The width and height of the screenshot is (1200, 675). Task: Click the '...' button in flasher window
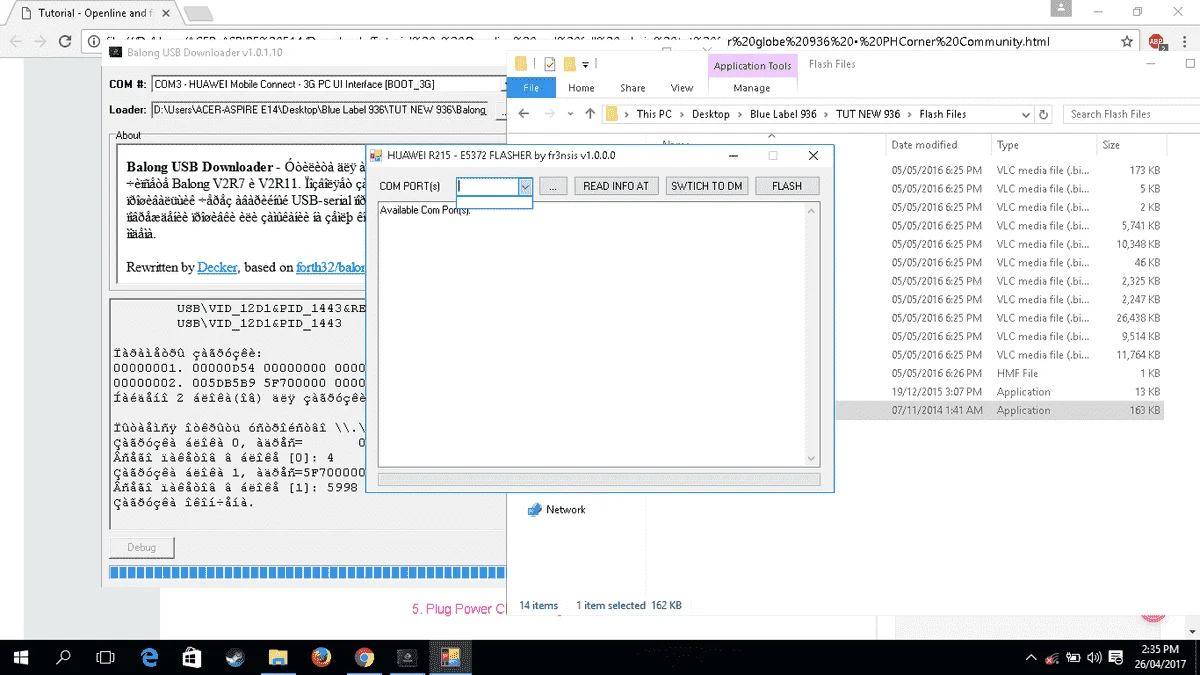point(553,186)
